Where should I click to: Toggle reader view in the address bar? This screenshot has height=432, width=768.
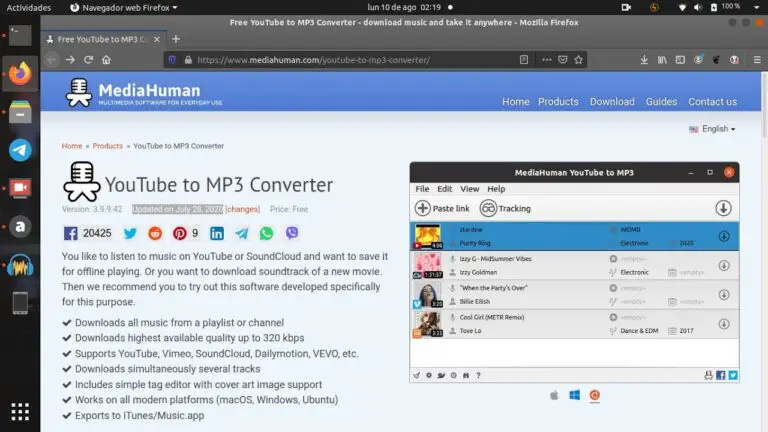click(524, 60)
